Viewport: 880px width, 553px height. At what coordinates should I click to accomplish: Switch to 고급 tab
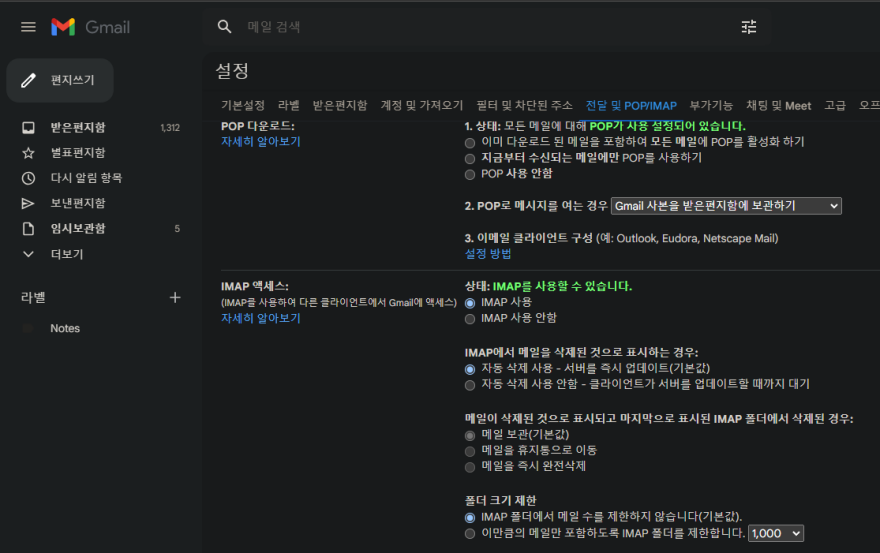pyautogui.click(x=835, y=106)
